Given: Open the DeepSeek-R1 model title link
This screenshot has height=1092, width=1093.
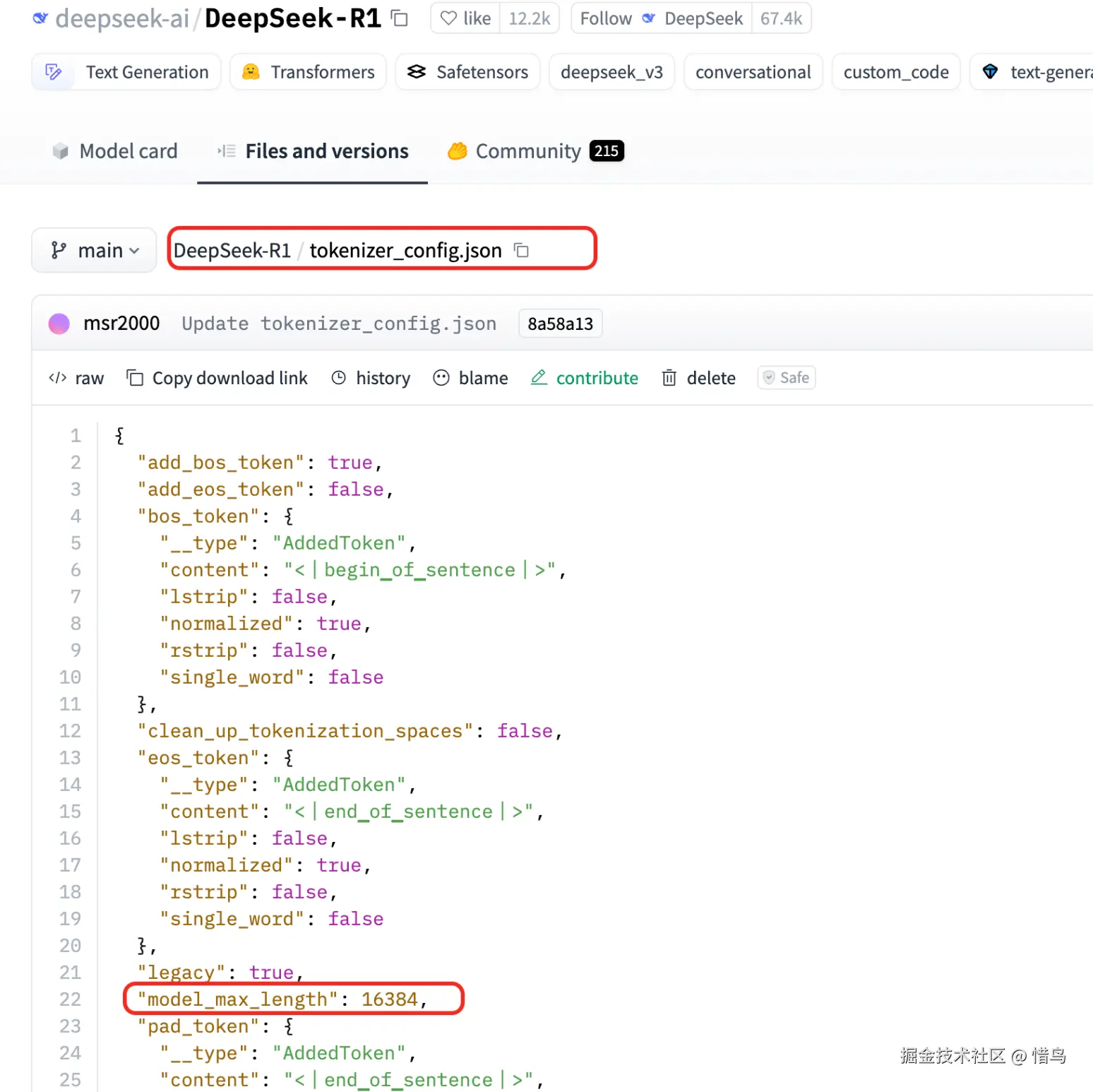Looking at the screenshot, I should [293, 18].
